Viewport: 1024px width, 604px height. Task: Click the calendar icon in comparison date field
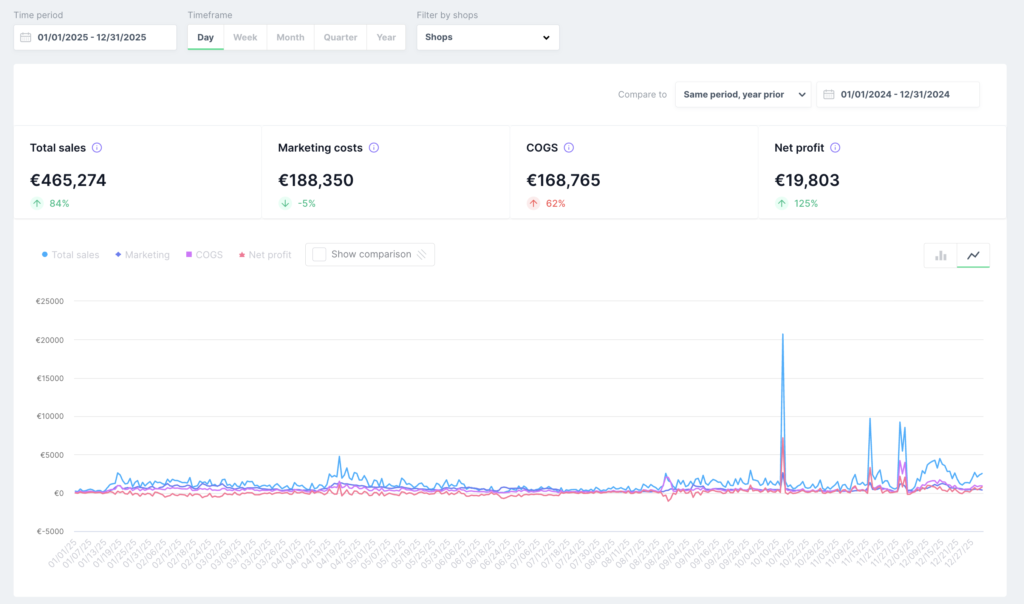pyautogui.click(x=829, y=95)
